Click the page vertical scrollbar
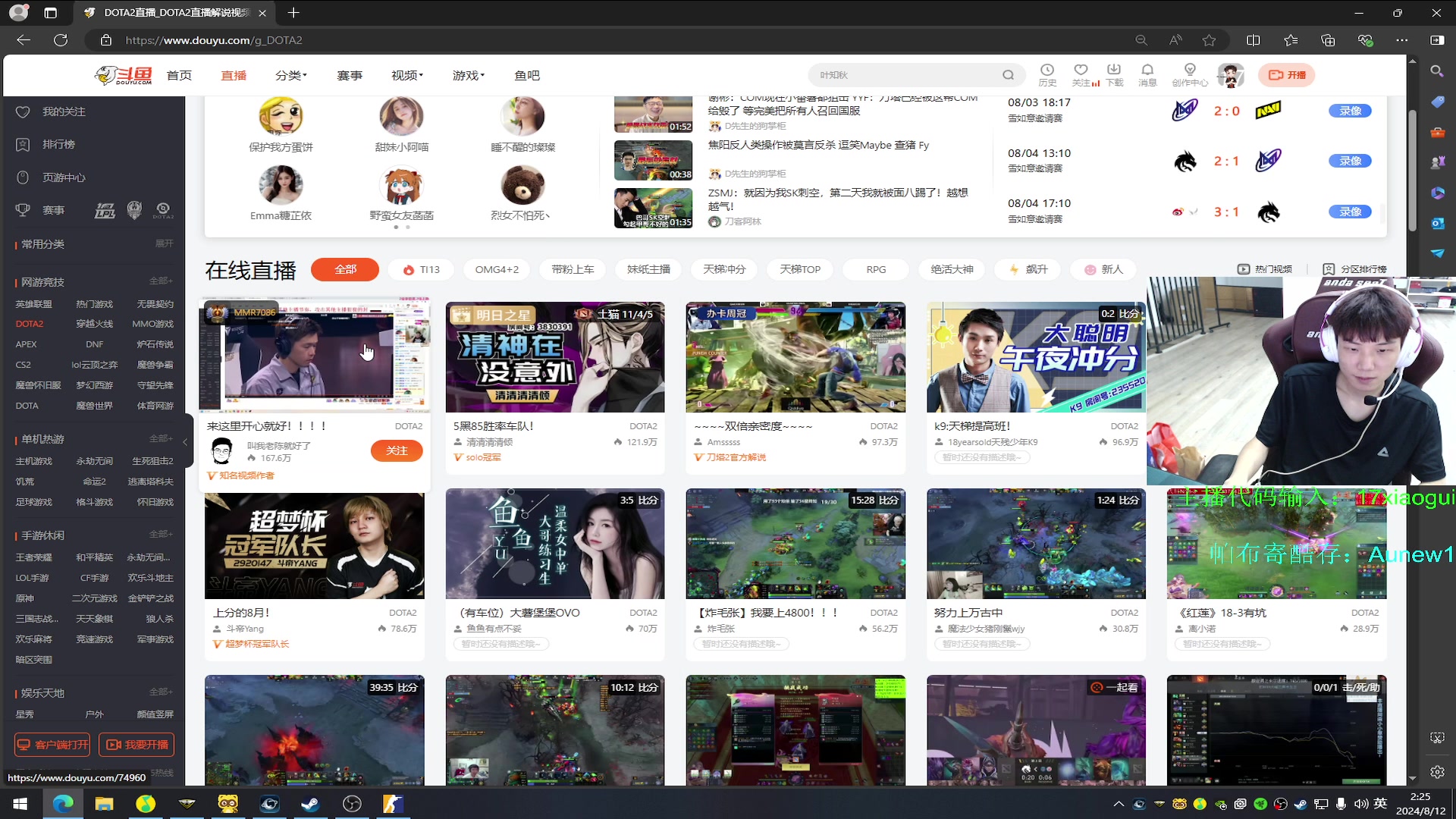 coord(1412,171)
